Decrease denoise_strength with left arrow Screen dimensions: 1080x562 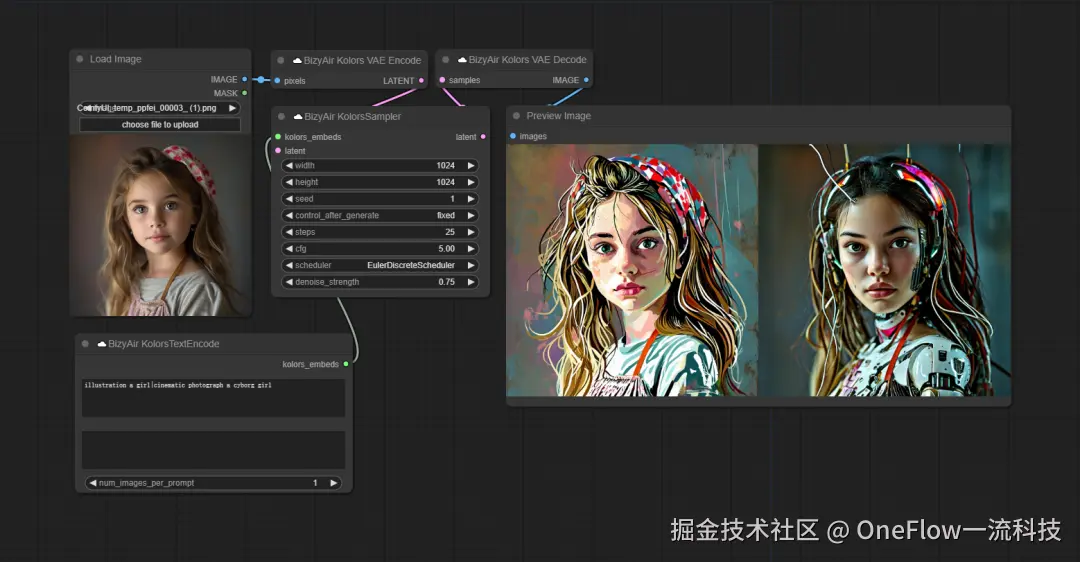pos(289,282)
